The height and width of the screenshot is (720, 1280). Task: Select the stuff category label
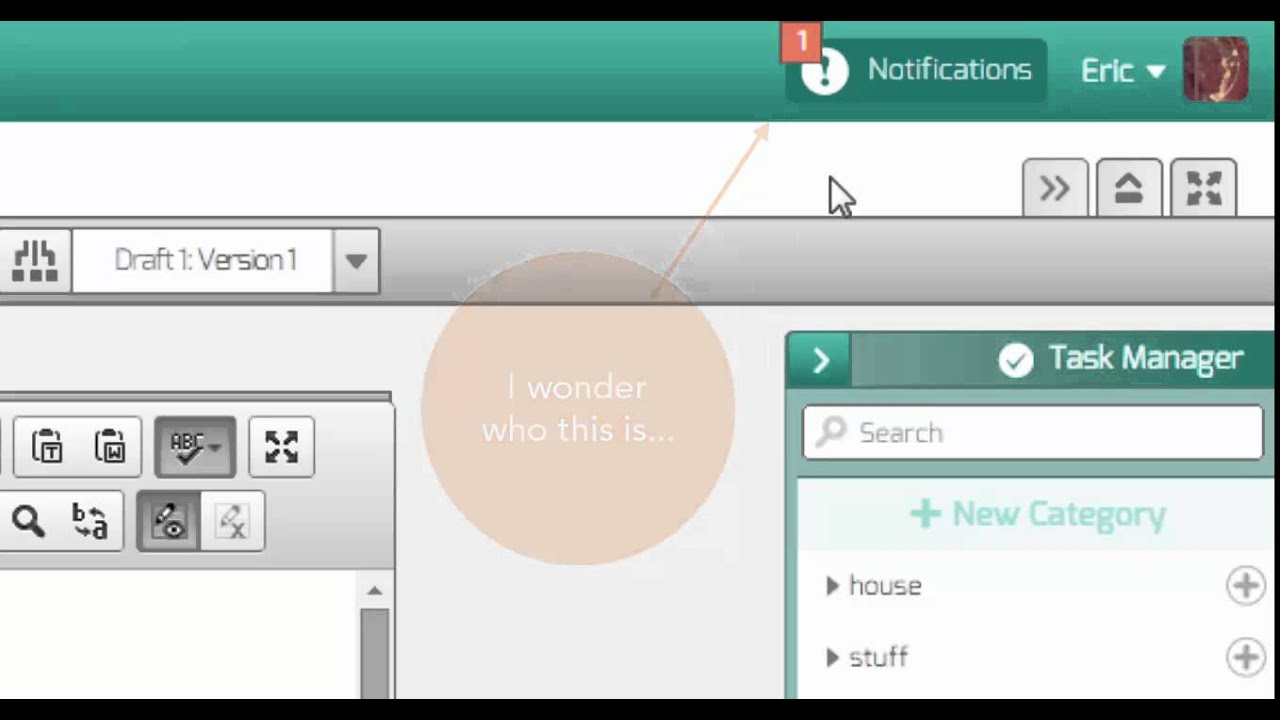coord(878,658)
